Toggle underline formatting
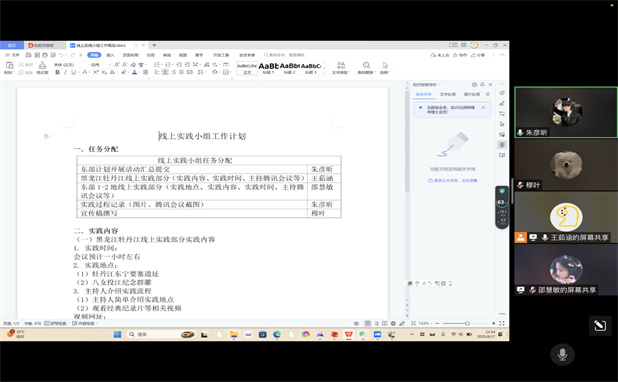The height and width of the screenshot is (382, 618). tap(74, 72)
